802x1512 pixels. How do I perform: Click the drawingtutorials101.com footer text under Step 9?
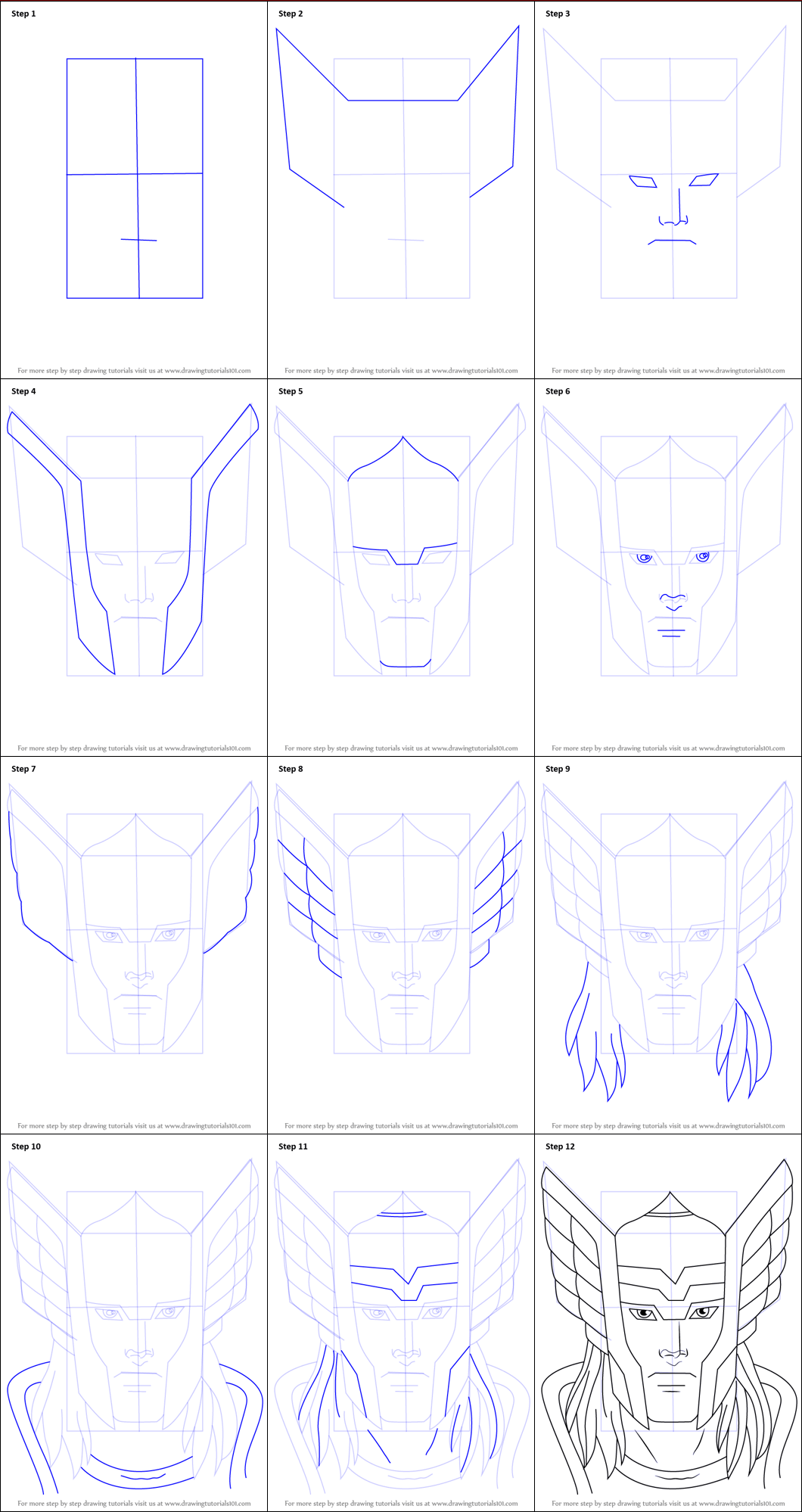point(668,1126)
